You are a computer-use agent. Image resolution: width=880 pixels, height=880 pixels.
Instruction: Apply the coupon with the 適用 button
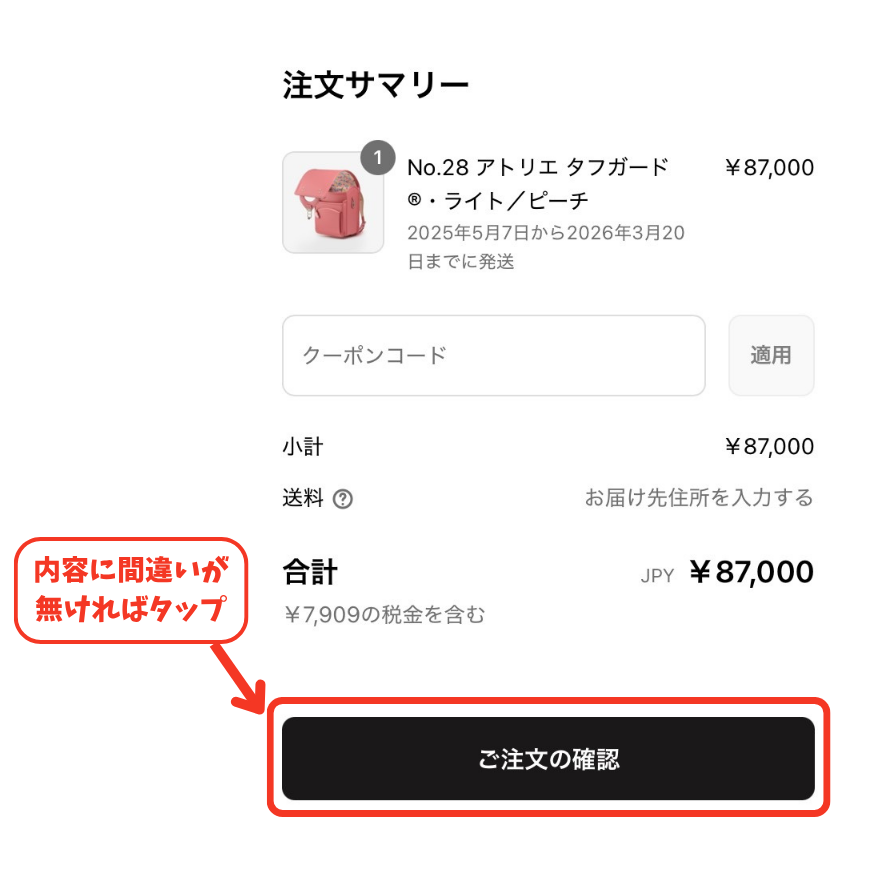click(x=771, y=355)
